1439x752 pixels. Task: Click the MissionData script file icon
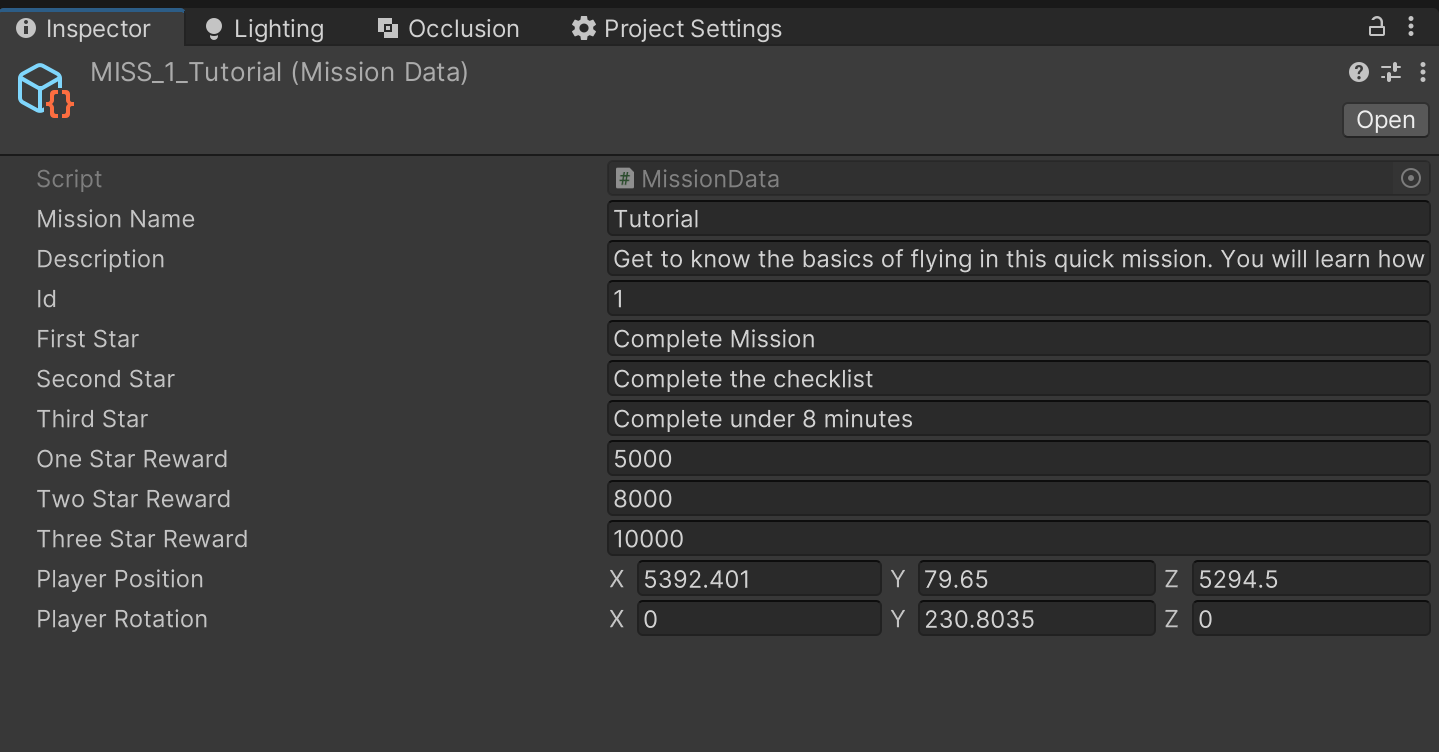[625, 179]
